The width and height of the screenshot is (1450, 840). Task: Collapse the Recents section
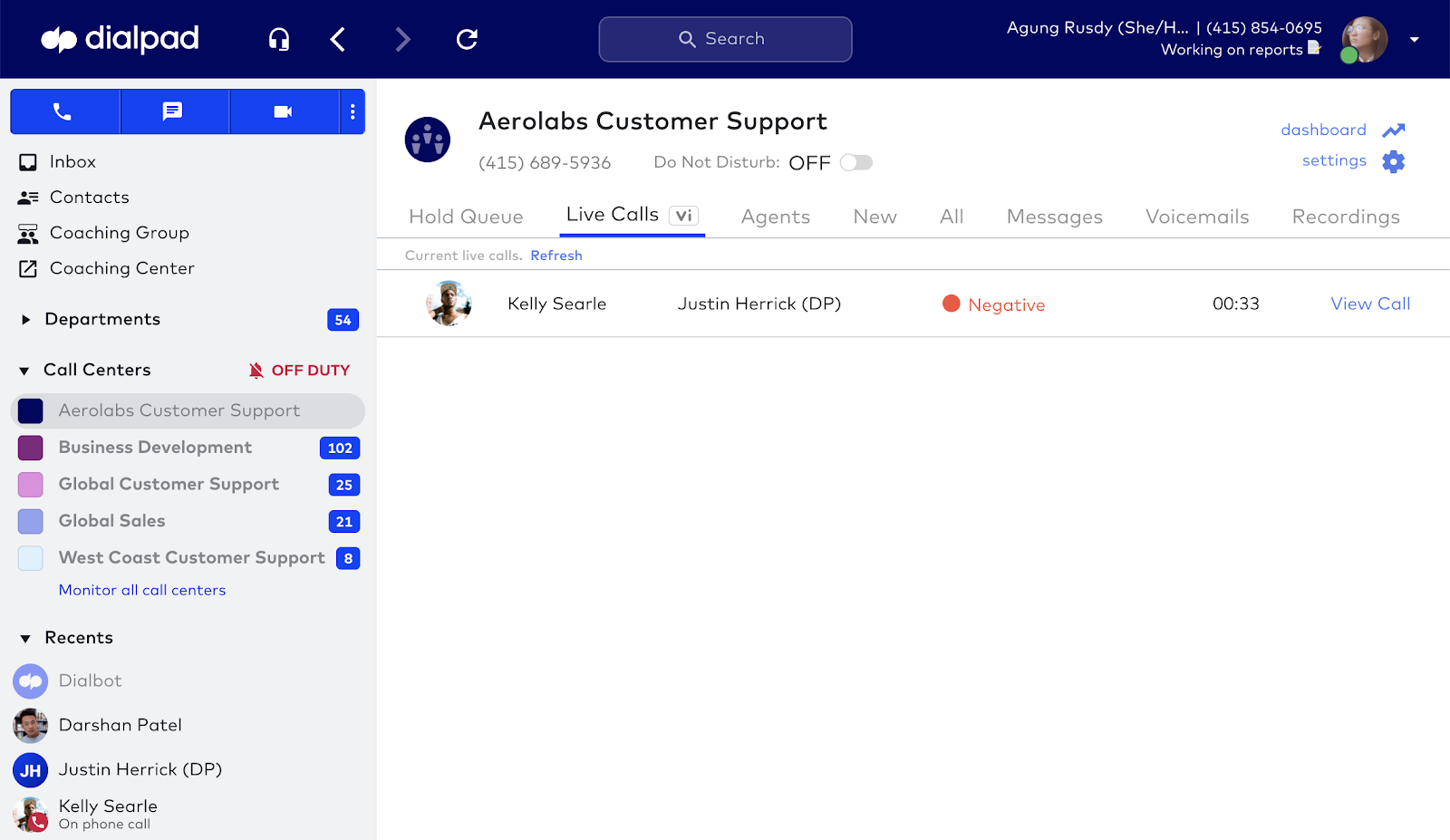[25, 639]
